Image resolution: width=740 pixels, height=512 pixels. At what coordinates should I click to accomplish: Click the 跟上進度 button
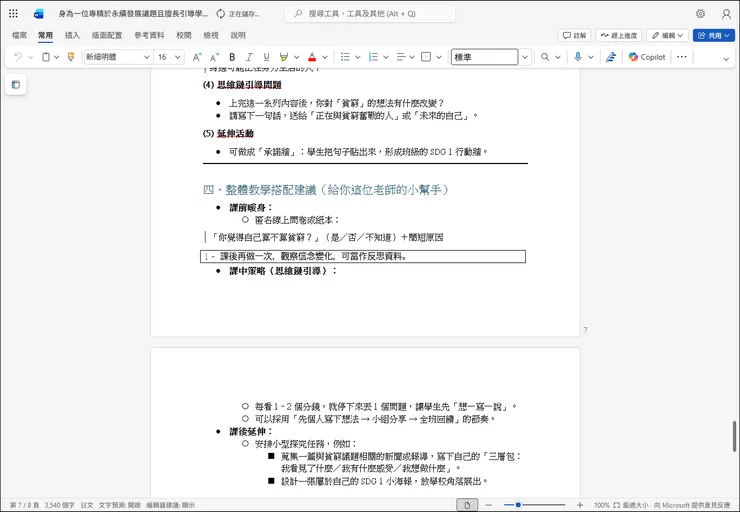point(619,35)
